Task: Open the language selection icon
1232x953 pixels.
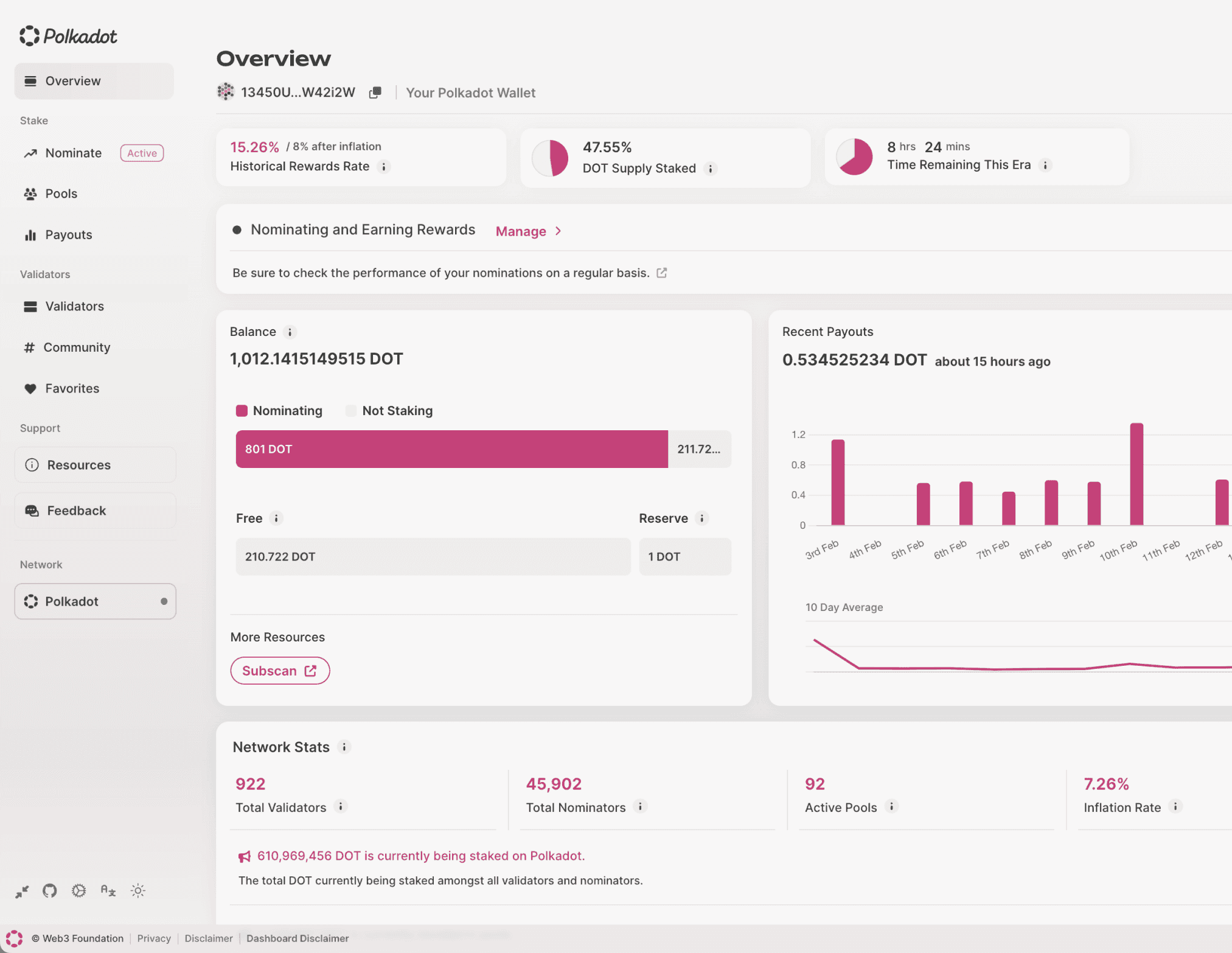Action: tap(108, 891)
